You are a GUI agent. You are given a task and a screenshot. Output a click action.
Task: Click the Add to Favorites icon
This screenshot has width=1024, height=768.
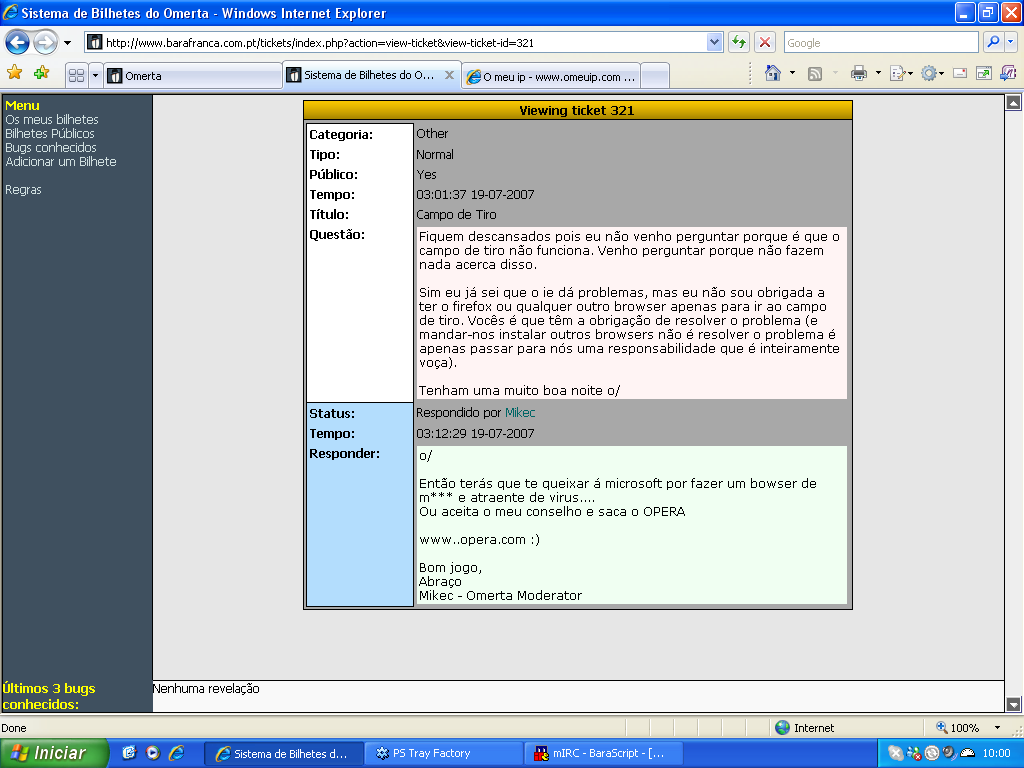(x=41, y=73)
